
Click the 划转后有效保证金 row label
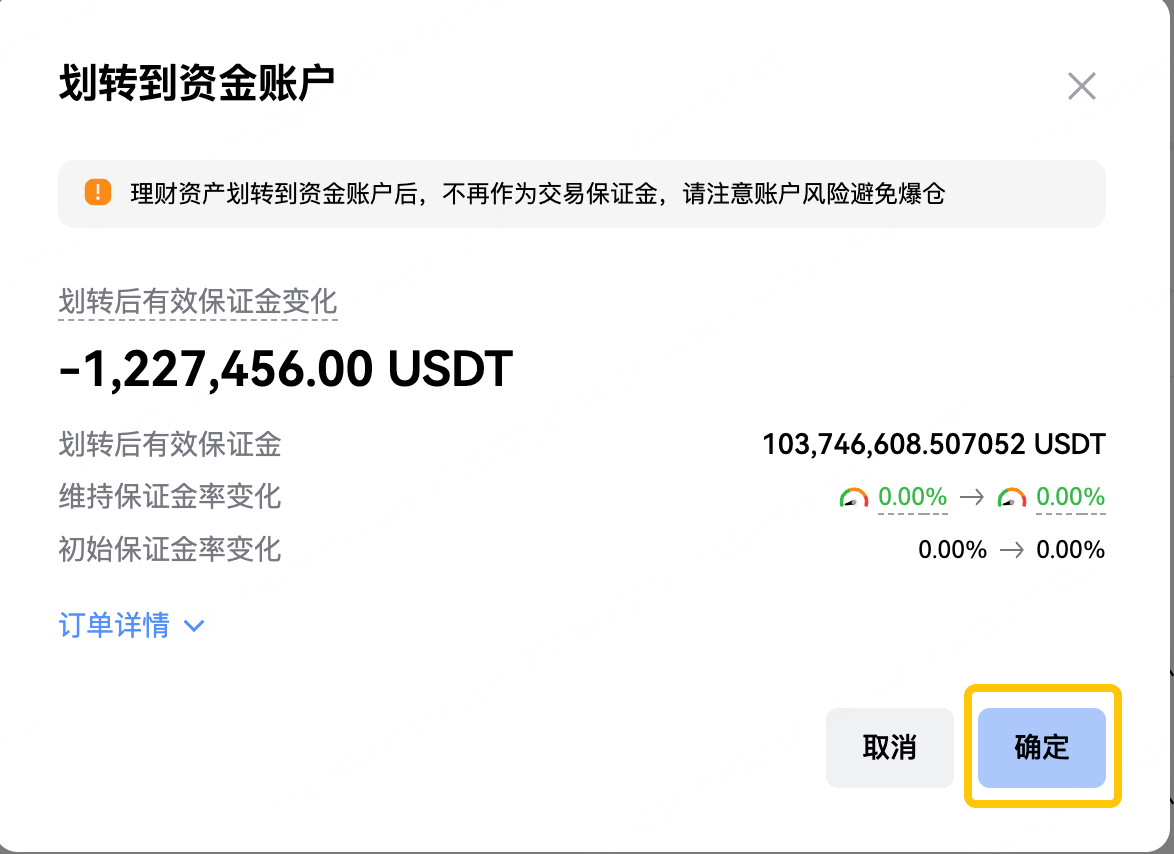click(170, 444)
